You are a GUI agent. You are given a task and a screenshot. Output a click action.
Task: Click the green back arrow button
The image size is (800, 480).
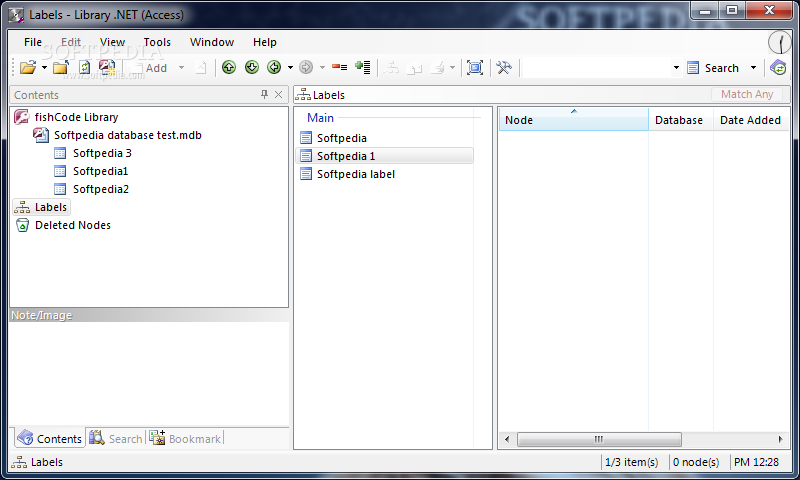(x=274, y=67)
